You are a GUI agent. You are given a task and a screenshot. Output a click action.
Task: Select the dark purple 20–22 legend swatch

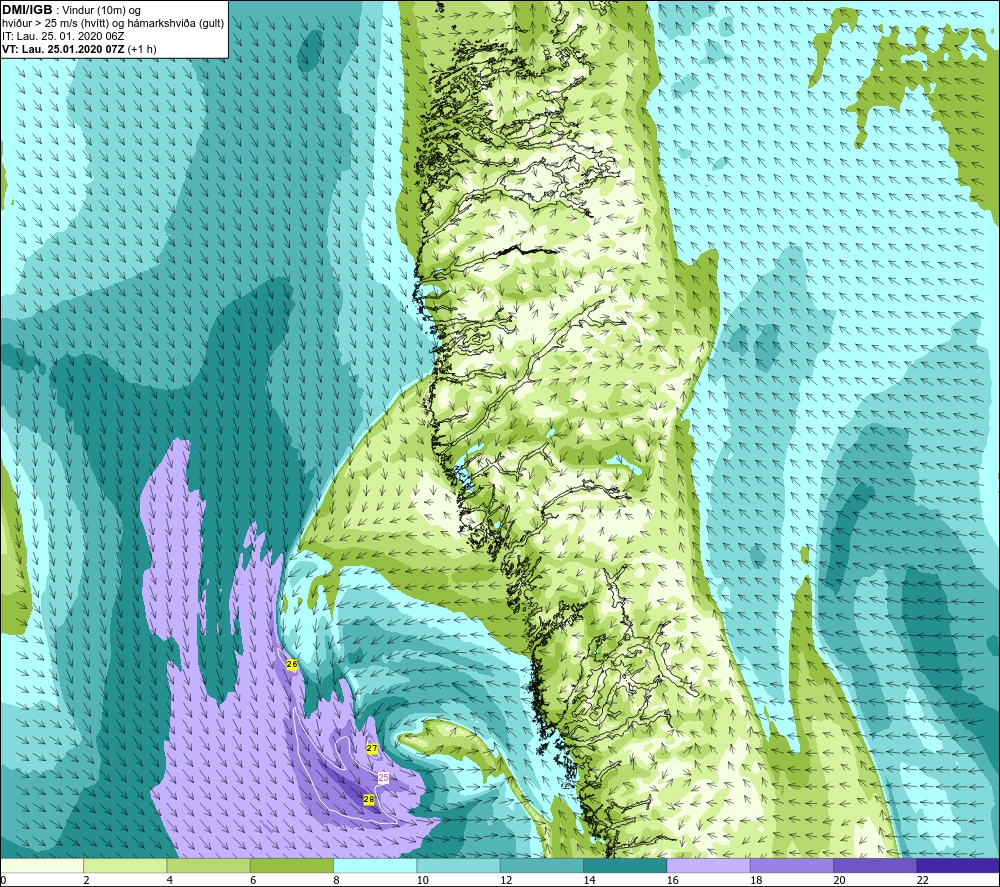tap(875, 865)
